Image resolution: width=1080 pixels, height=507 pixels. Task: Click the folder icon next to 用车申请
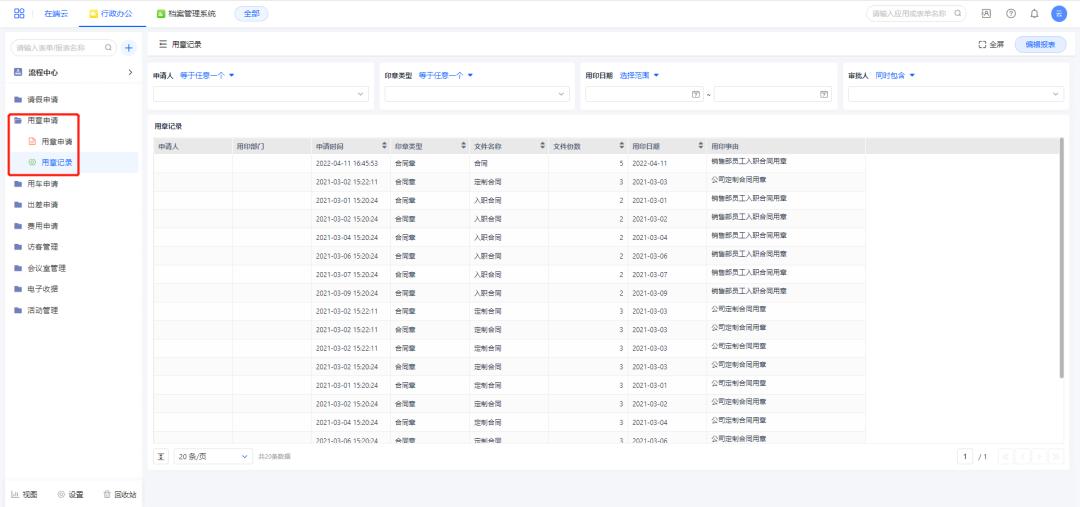[19, 184]
